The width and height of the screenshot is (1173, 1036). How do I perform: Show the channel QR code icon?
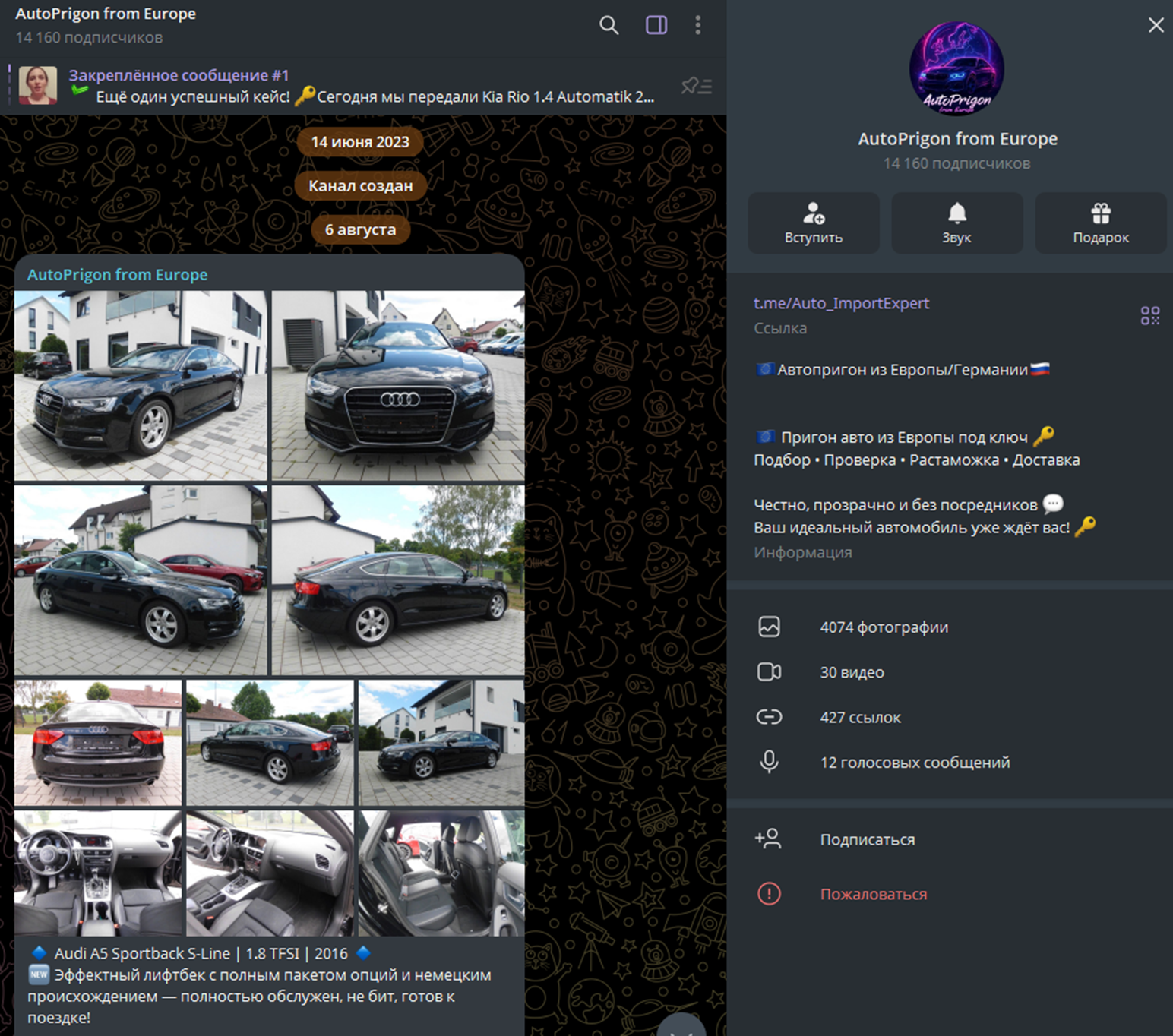click(1150, 315)
